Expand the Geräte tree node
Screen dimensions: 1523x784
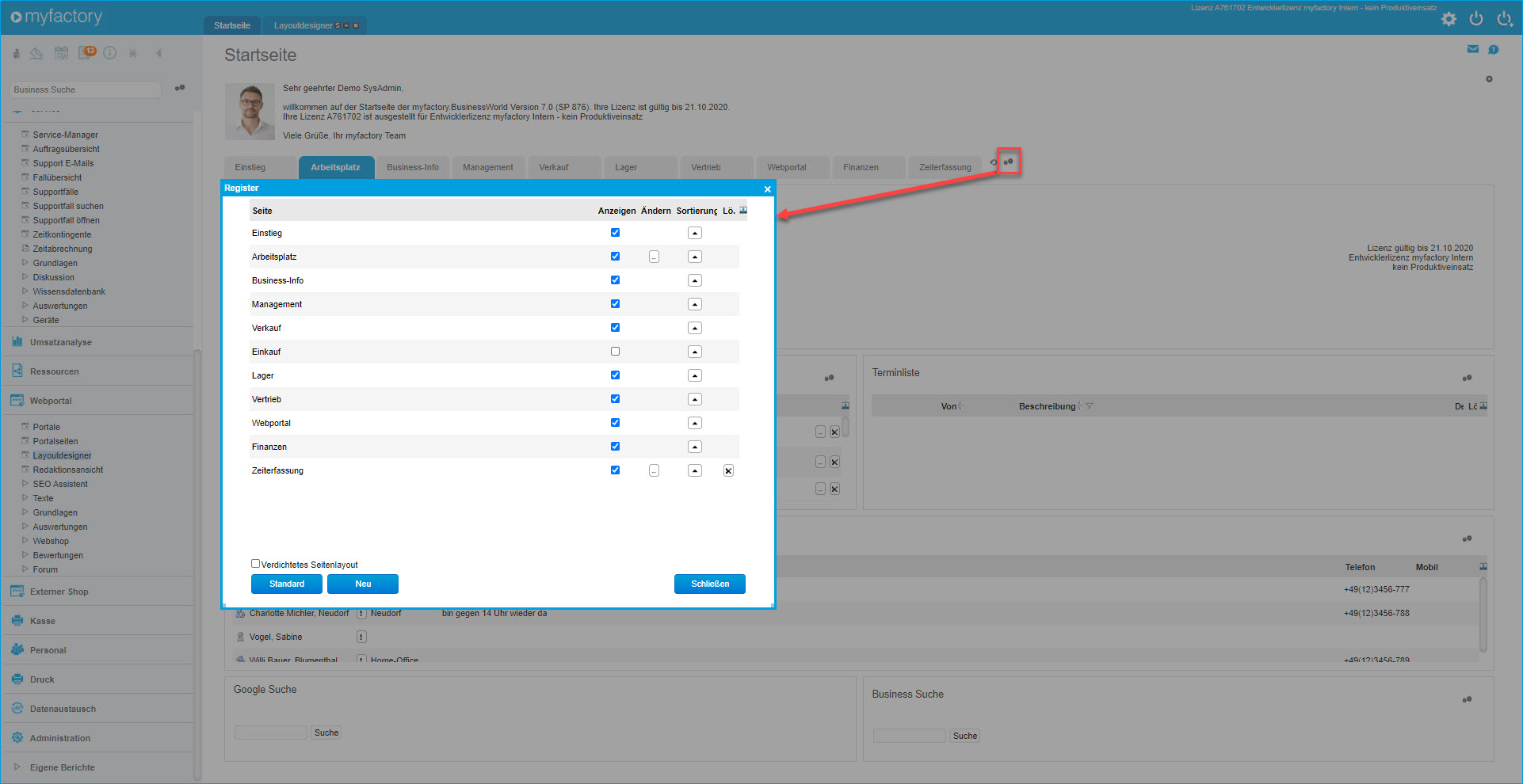(x=25, y=320)
